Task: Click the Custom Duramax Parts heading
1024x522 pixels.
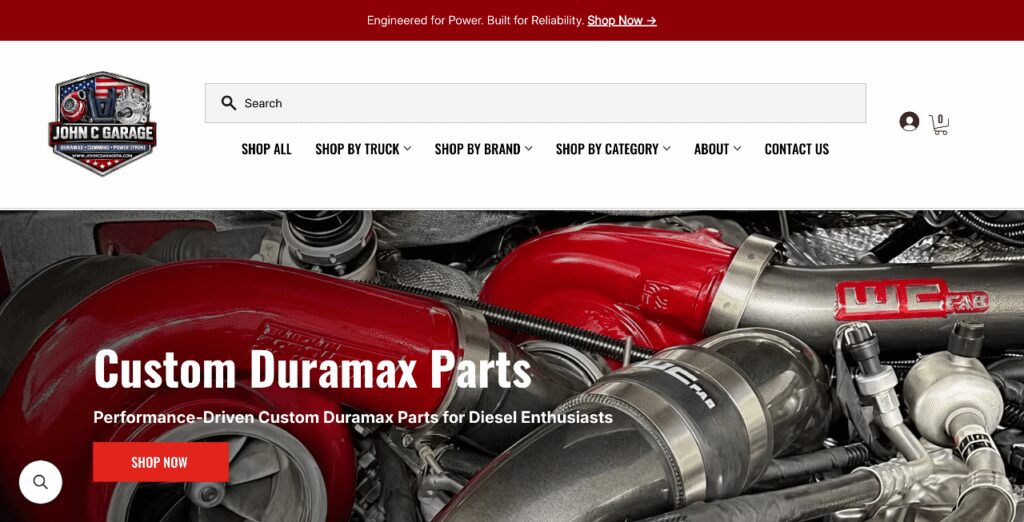Action: tap(312, 369)
